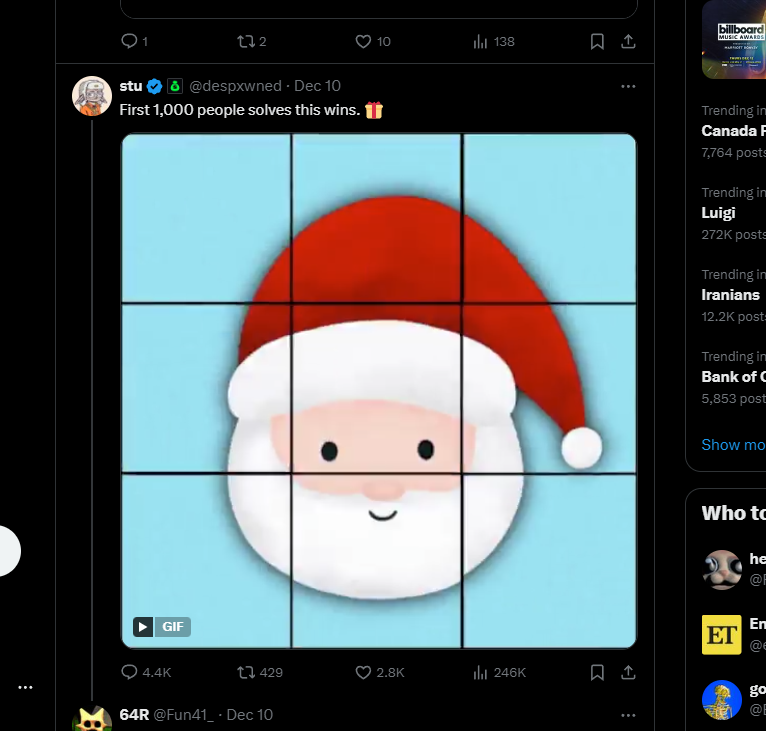Open the ET suggested account avatar

coord(722,635)
